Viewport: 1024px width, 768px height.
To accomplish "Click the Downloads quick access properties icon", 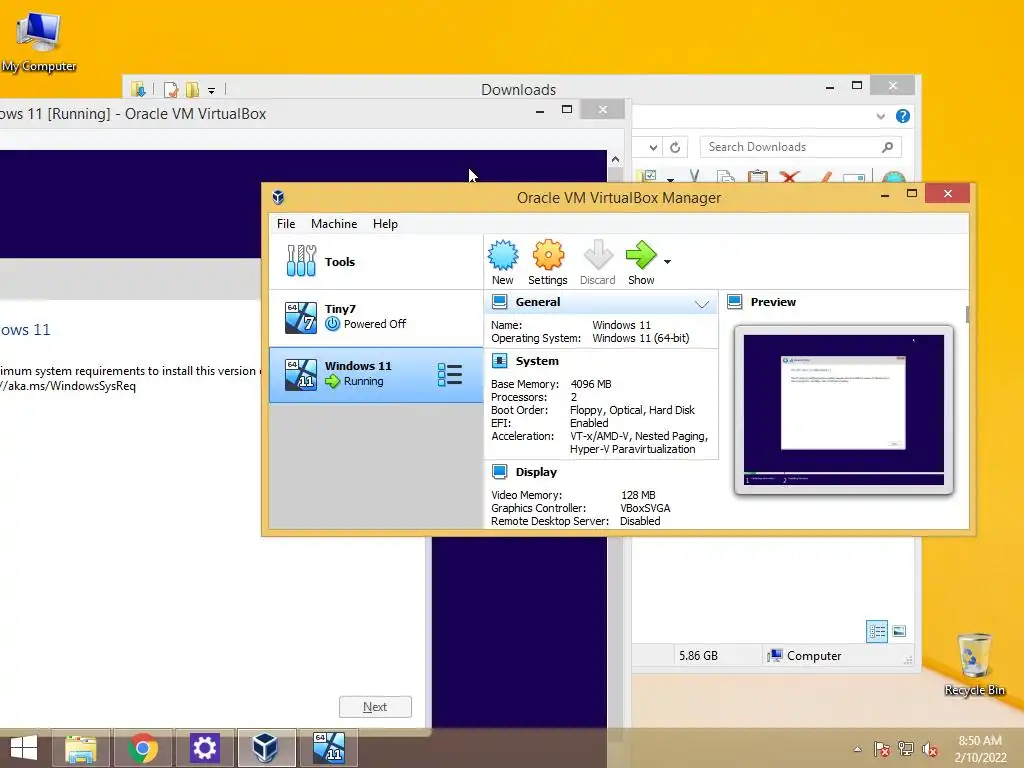I will [x=171, y=89].
